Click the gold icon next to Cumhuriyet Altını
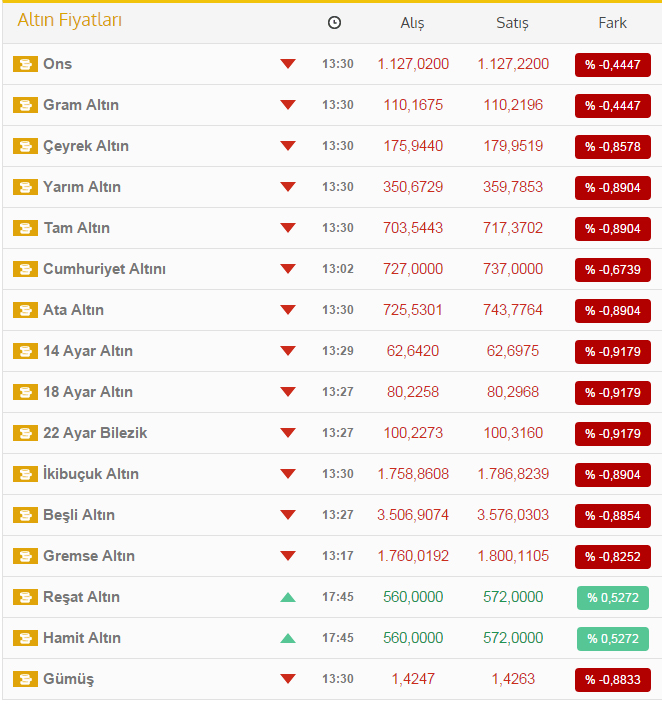This screenshot has height=723, width=662. pyautogui.click(x=25, y=270)
